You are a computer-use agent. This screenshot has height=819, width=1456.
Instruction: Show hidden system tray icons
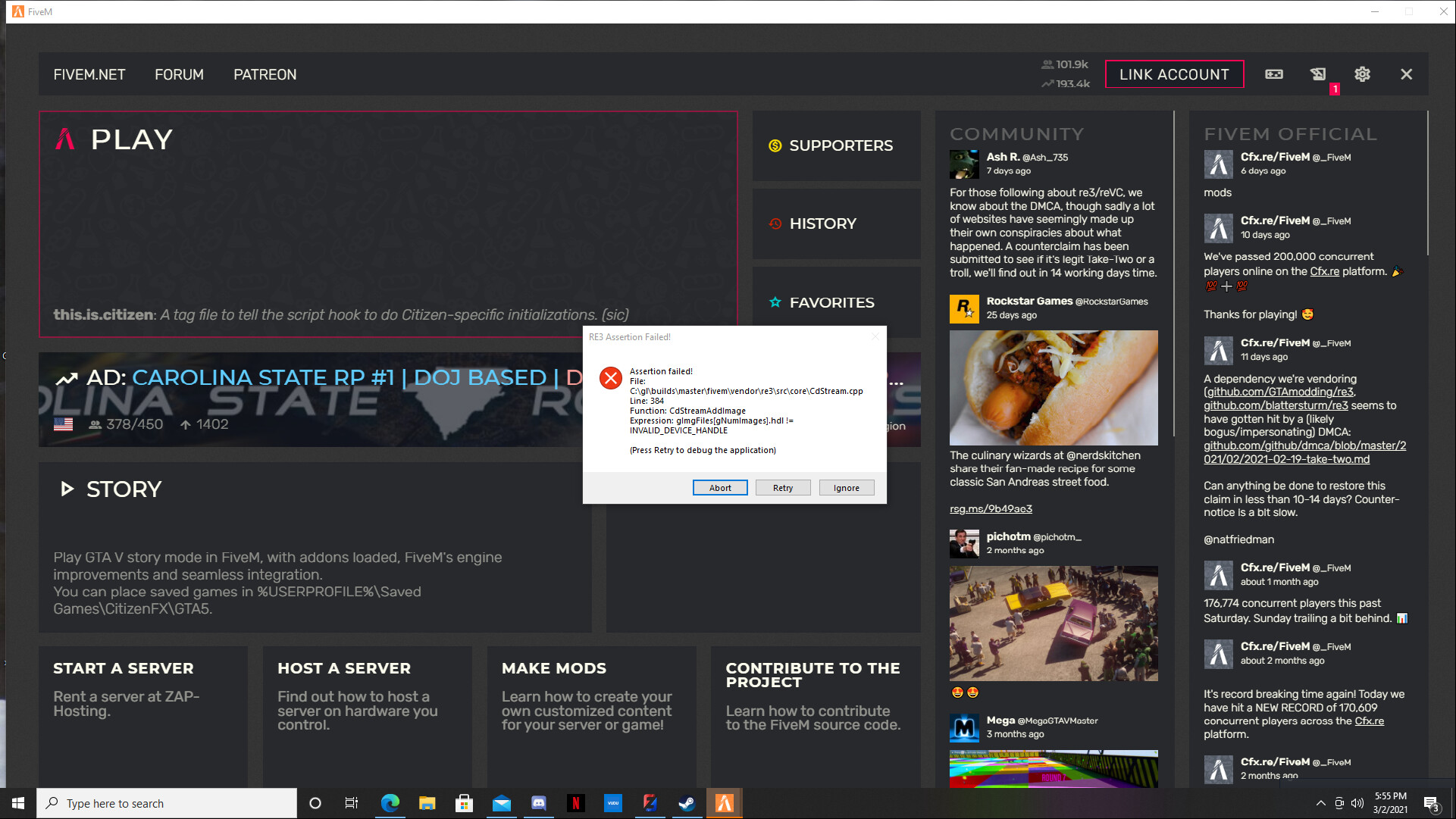point(1321,803)
